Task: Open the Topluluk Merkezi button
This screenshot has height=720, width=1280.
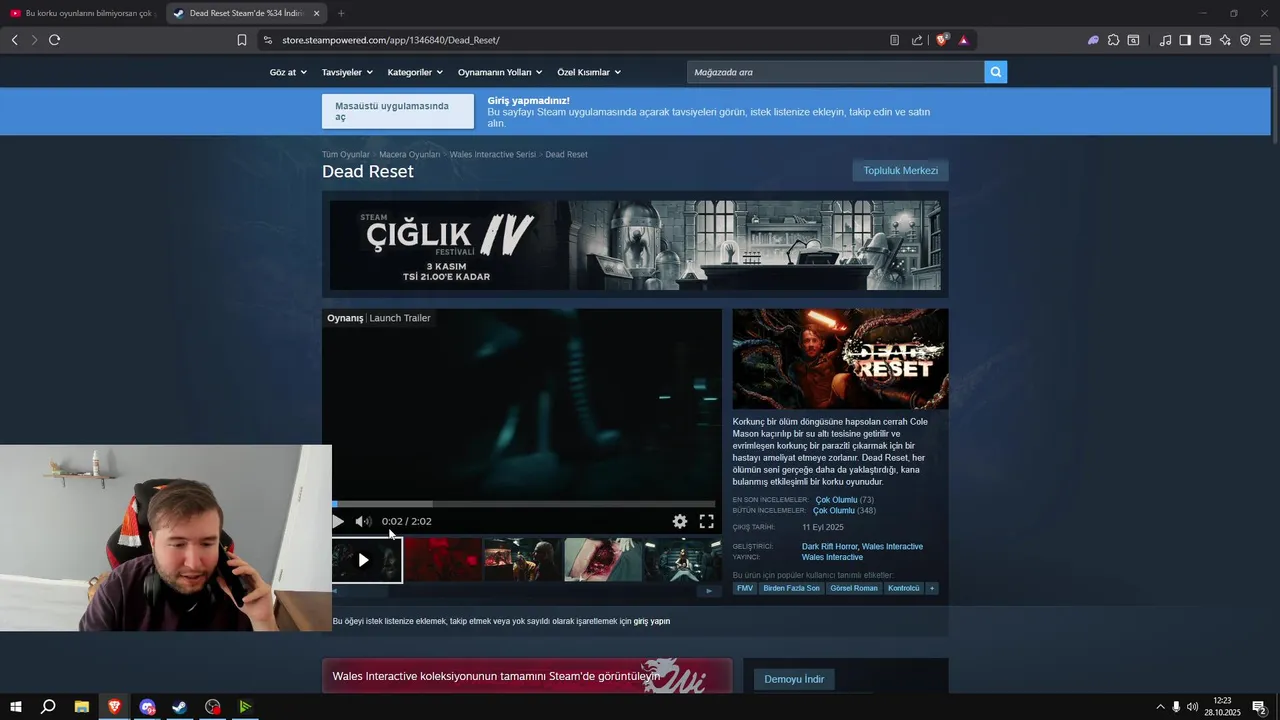Action: 900,170
